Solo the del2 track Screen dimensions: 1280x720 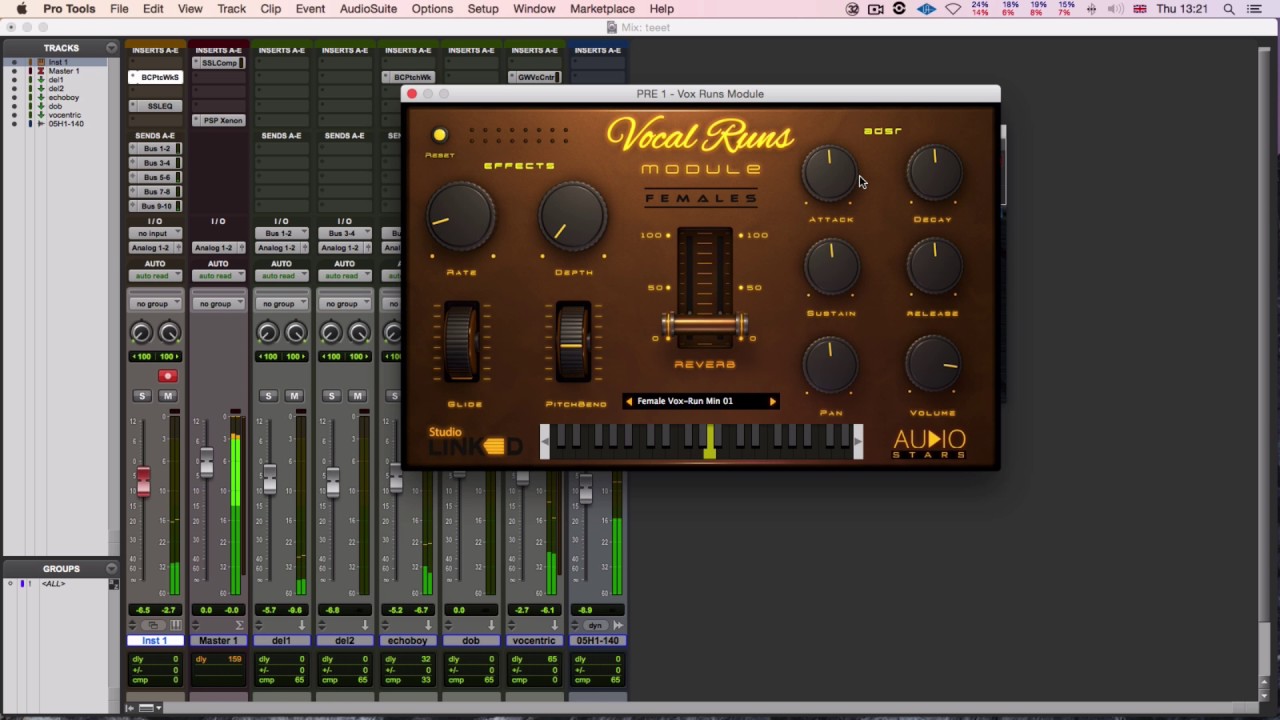331,396
